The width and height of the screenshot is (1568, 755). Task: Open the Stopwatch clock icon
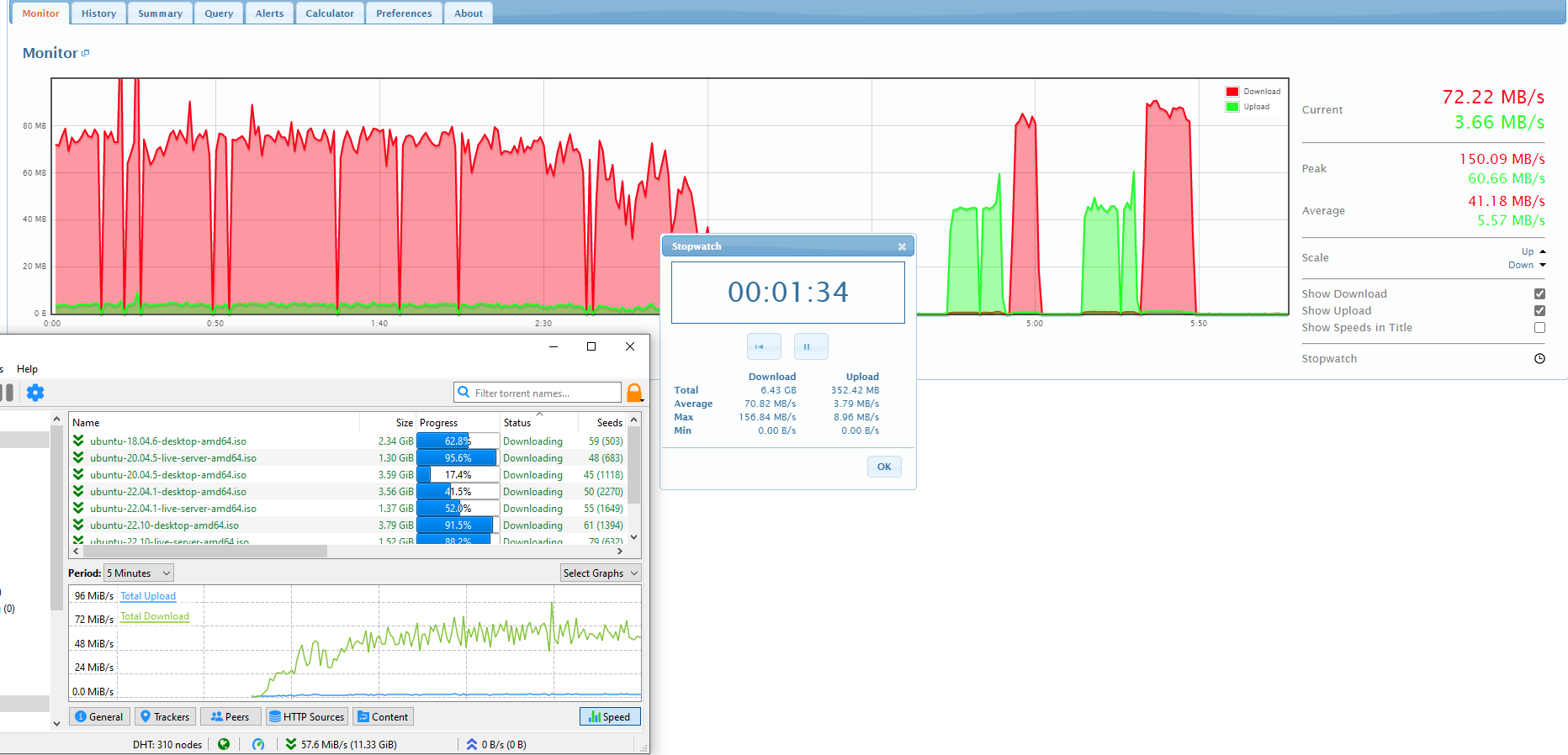tap(1539, 359)
